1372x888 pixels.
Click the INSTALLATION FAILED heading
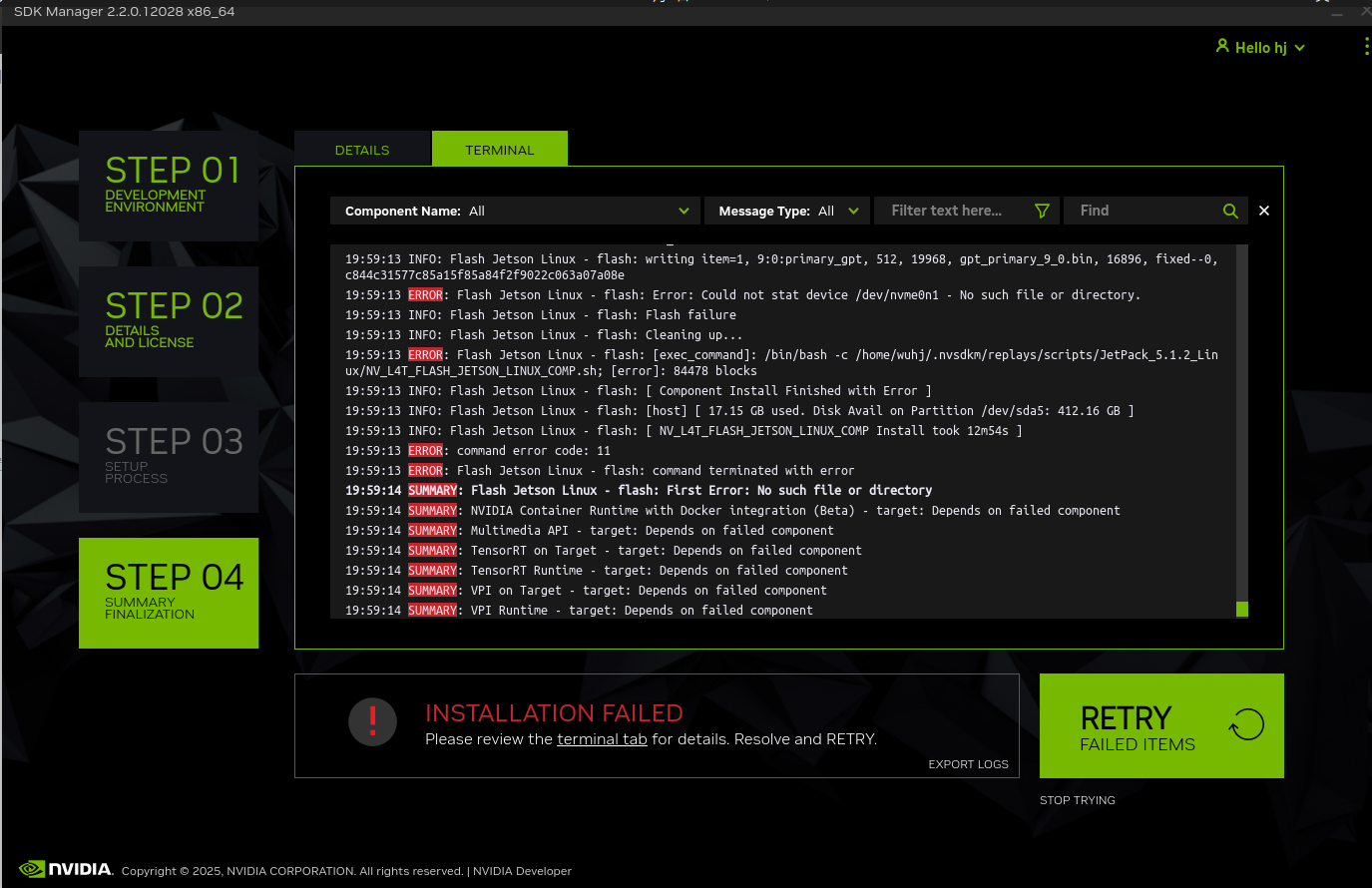coord(554,713)
